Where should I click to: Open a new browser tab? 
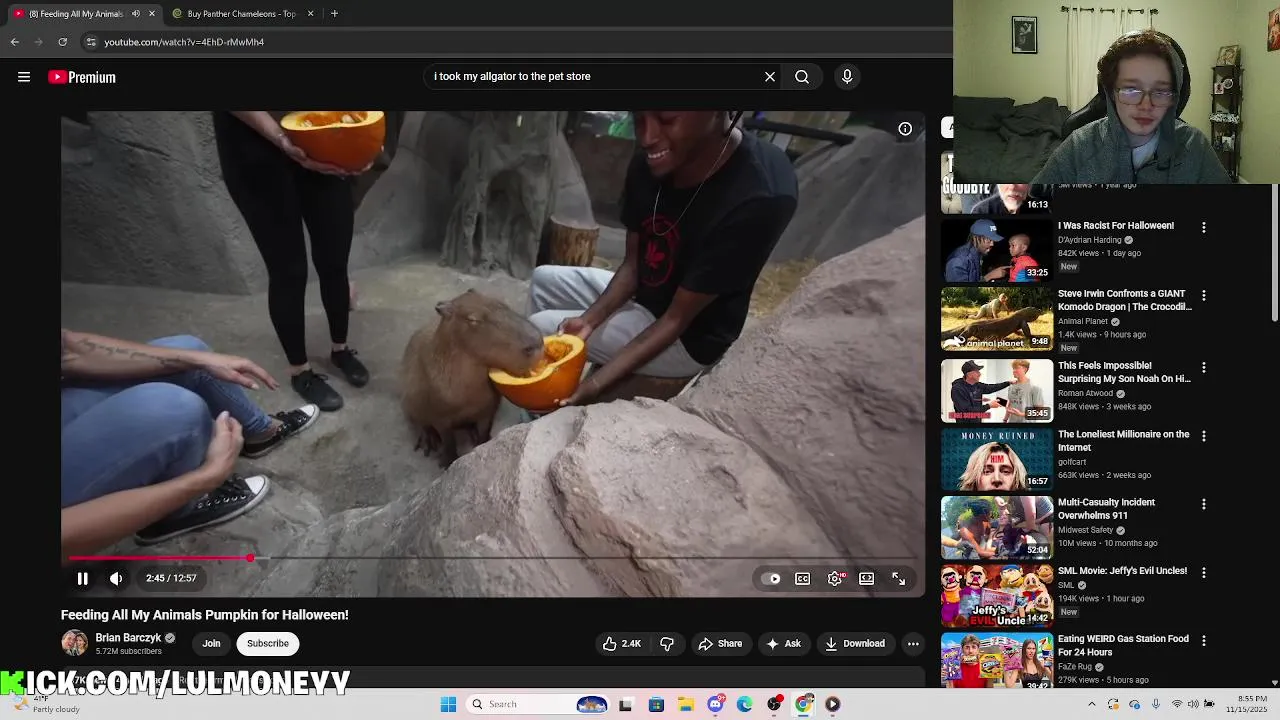click(x=334, y=14)
